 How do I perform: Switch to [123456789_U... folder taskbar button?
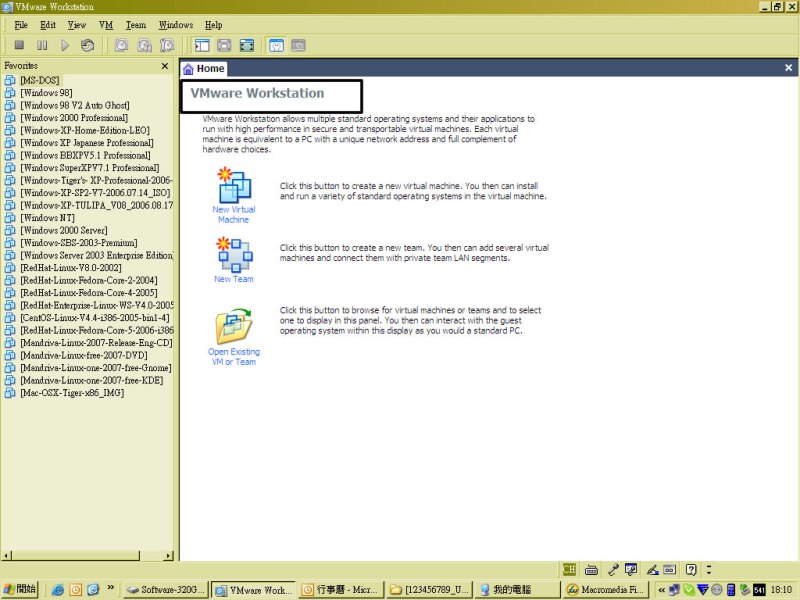click(x=430, y=590)
